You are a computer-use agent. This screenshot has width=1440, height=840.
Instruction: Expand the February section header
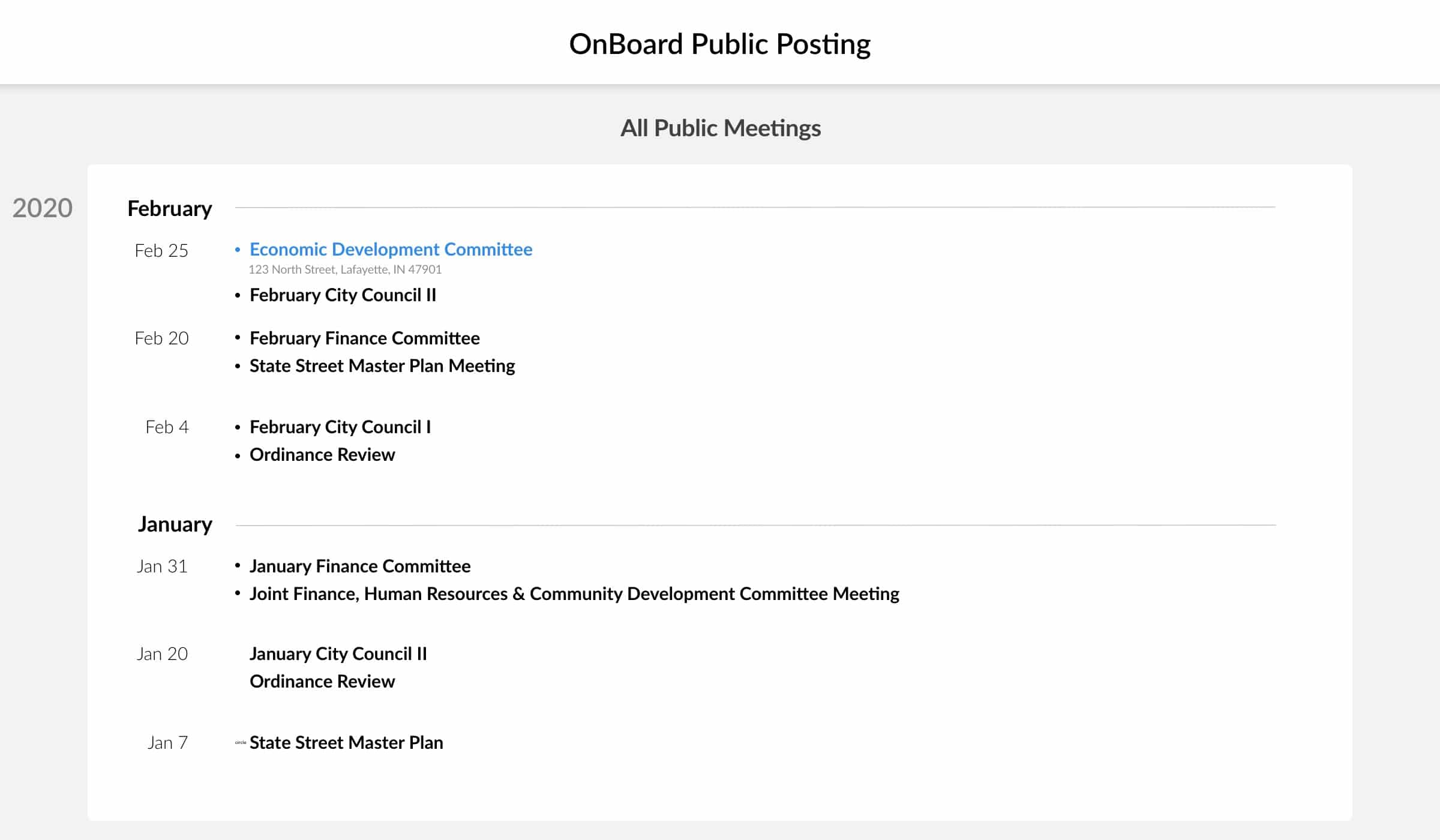(x=169, y=209)
